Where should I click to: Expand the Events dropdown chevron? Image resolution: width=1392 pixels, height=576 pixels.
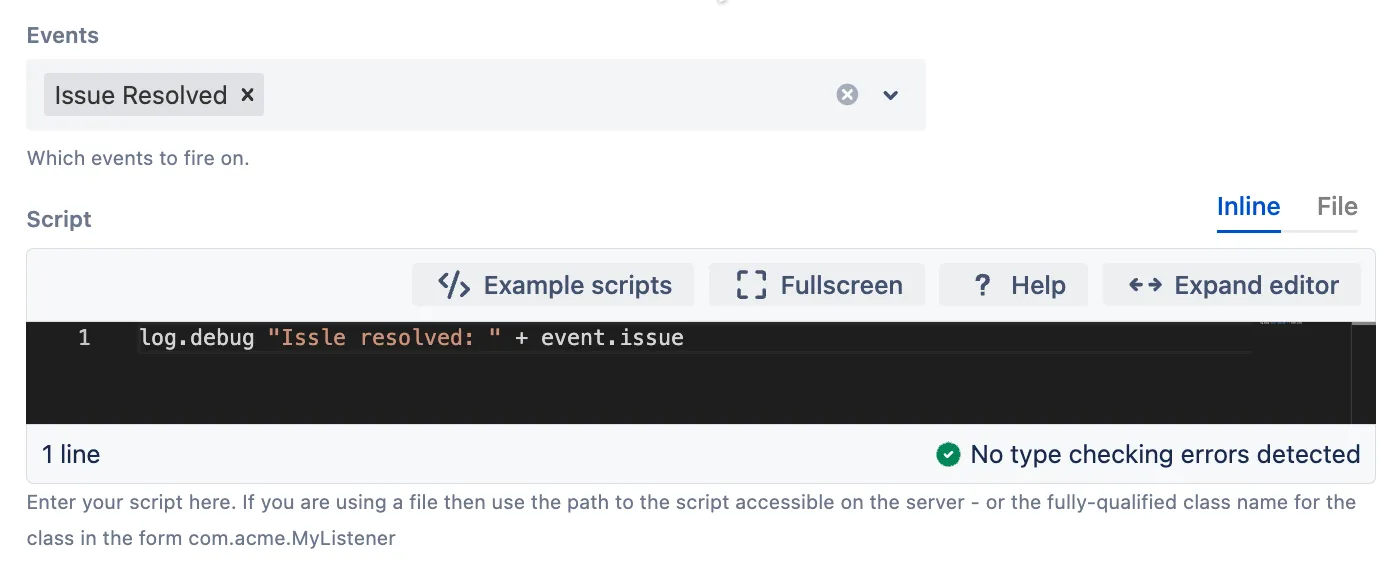pyautogui.click(x=891, y=95)
